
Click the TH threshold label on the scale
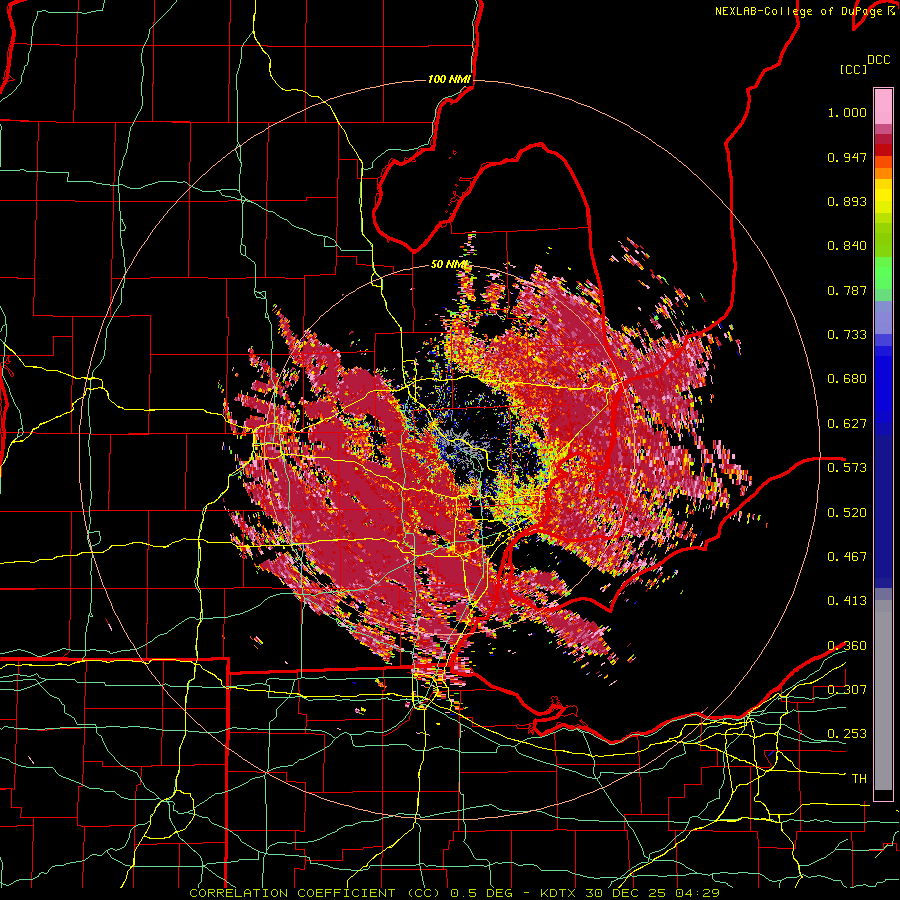tap(859, 779)
